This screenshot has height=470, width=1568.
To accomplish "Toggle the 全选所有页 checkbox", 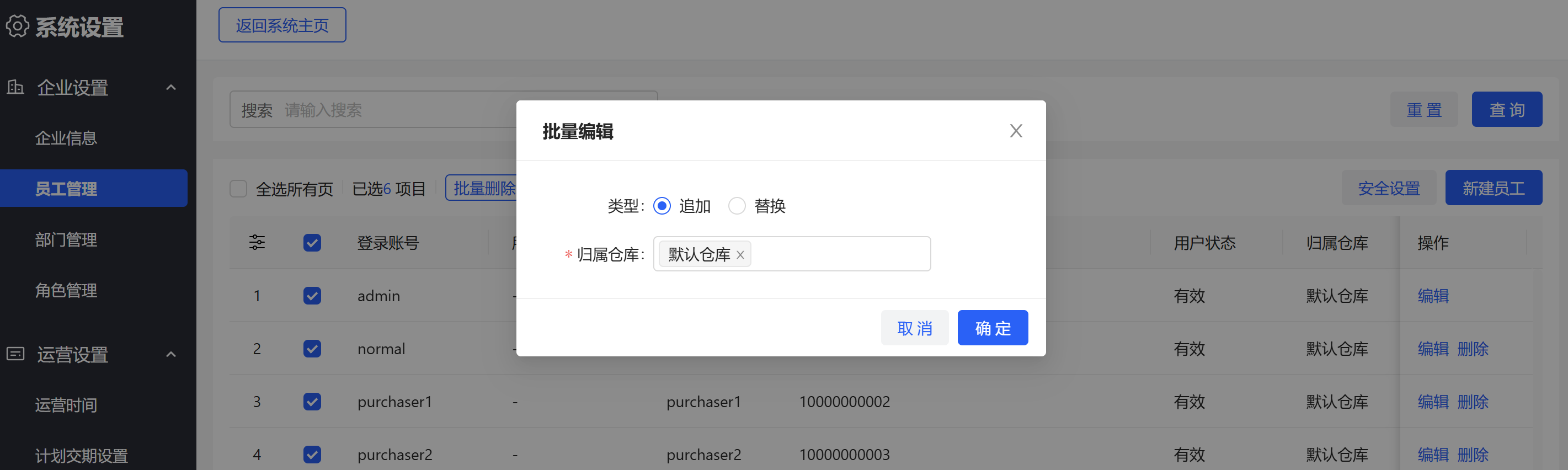I will point(238,189).
